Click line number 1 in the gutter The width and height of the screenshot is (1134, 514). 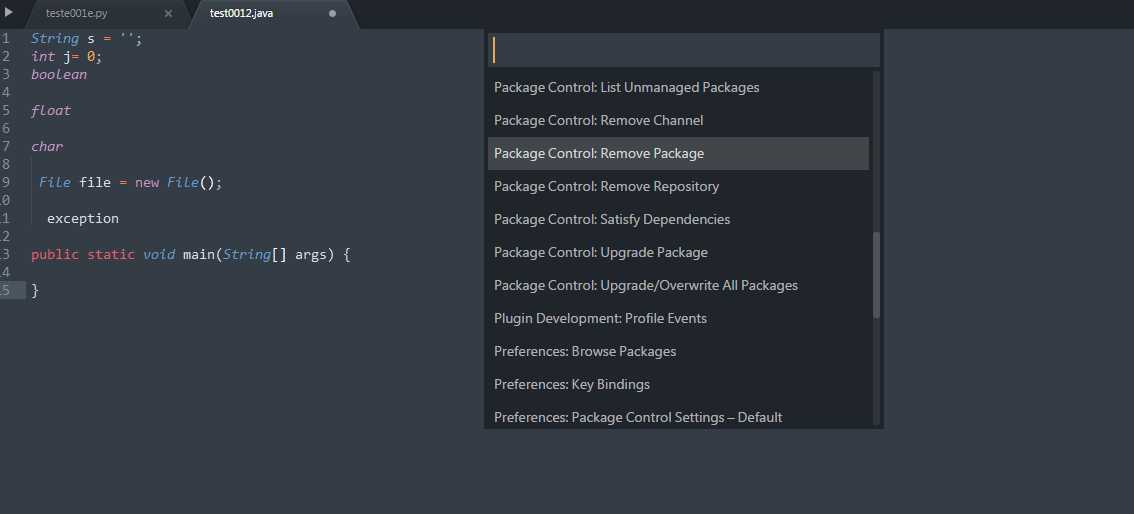[6, 39]
